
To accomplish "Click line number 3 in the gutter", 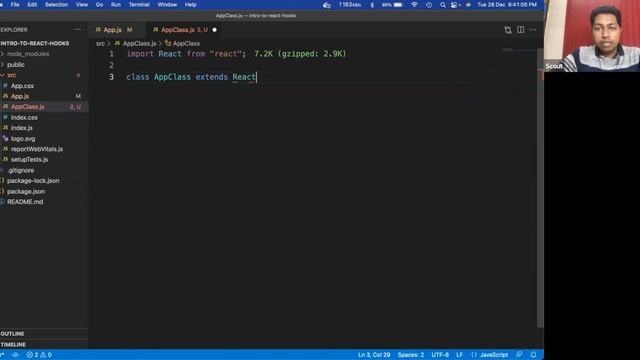I will pyautogui.click(x=111, y=77).
